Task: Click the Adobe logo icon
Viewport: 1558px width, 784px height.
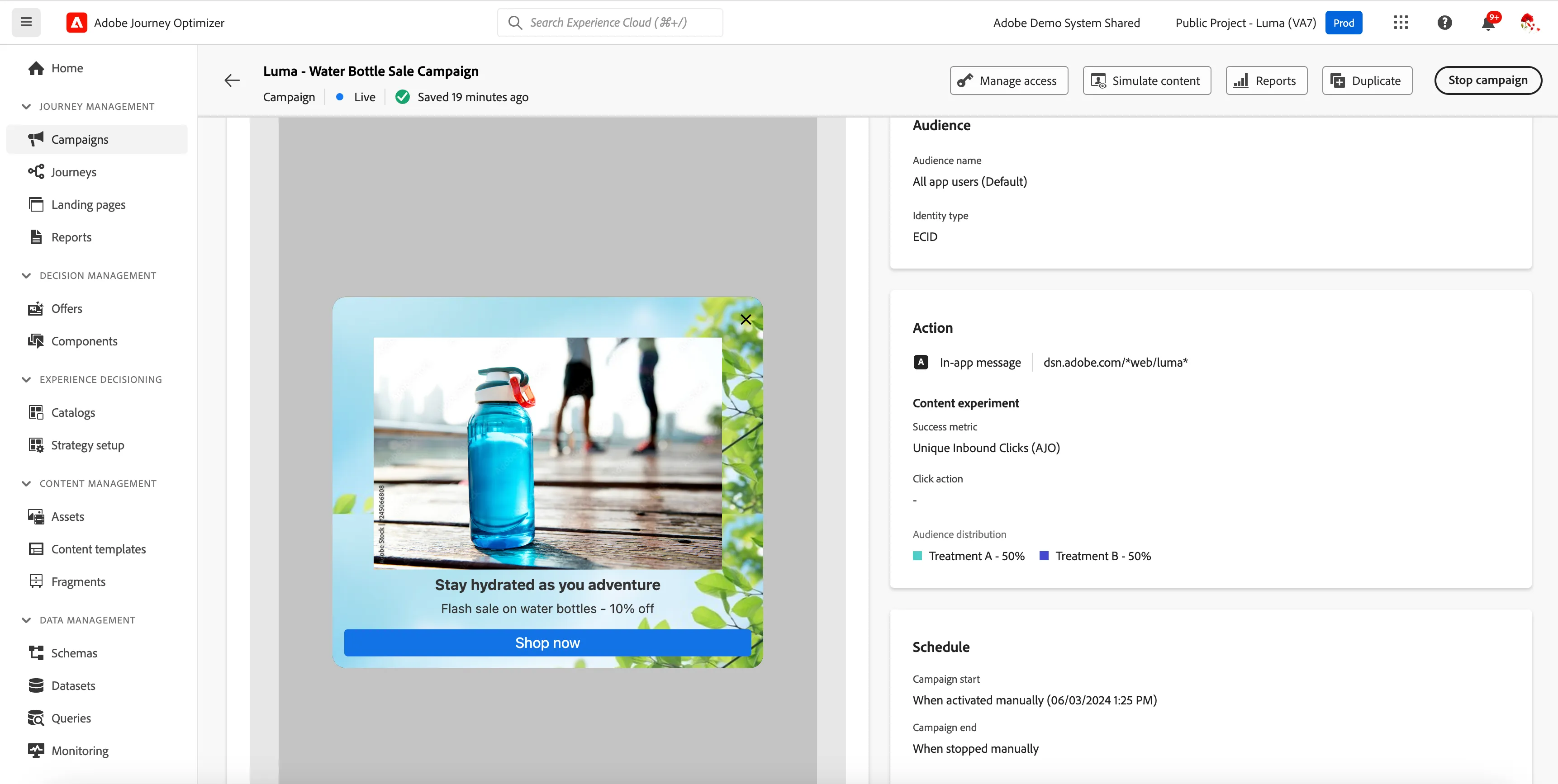Action: click(76, 22)
